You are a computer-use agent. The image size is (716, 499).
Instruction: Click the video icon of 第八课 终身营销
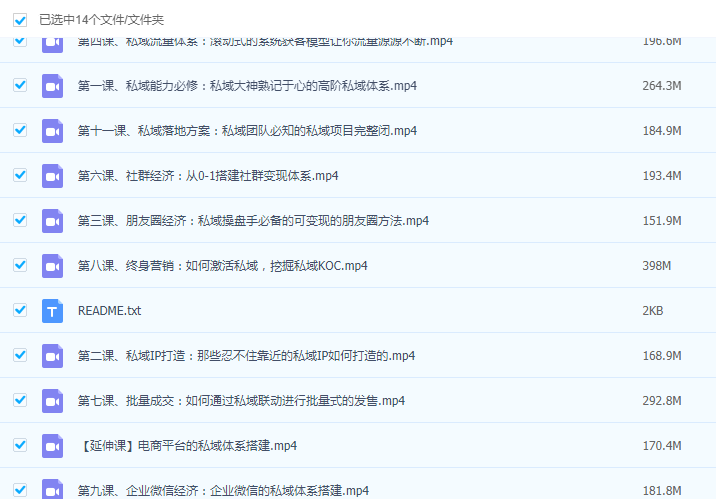52,266
